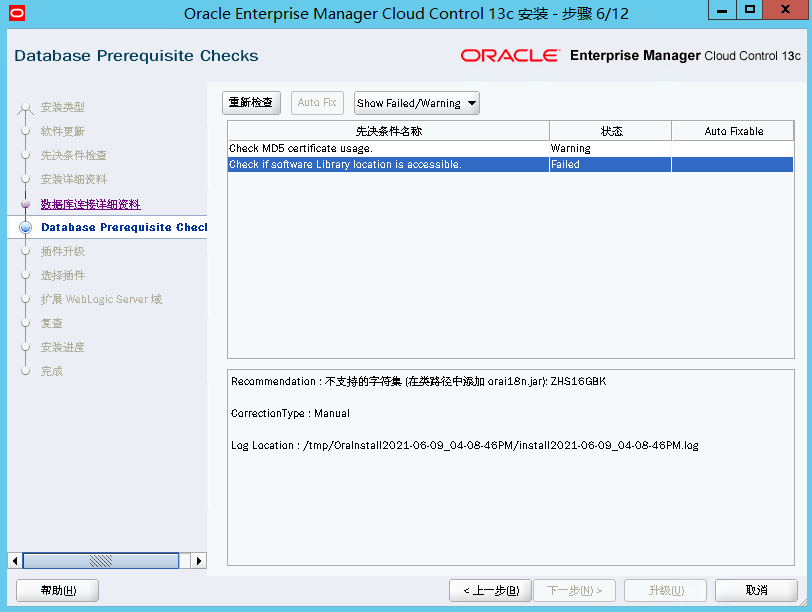The image size is (812, 612).
Task: Click the 先决条件检查 step in the sidebar
Action: tap(74, 155)
